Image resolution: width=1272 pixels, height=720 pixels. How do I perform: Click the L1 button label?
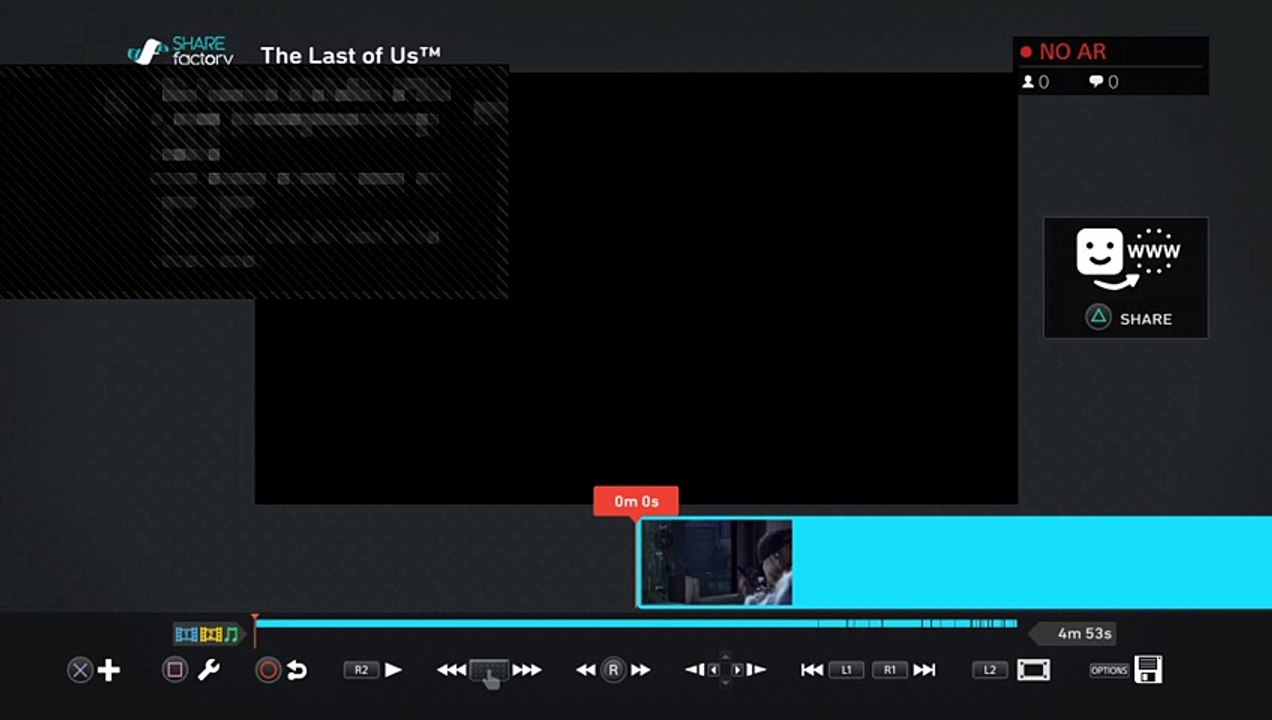coord(846,670)
